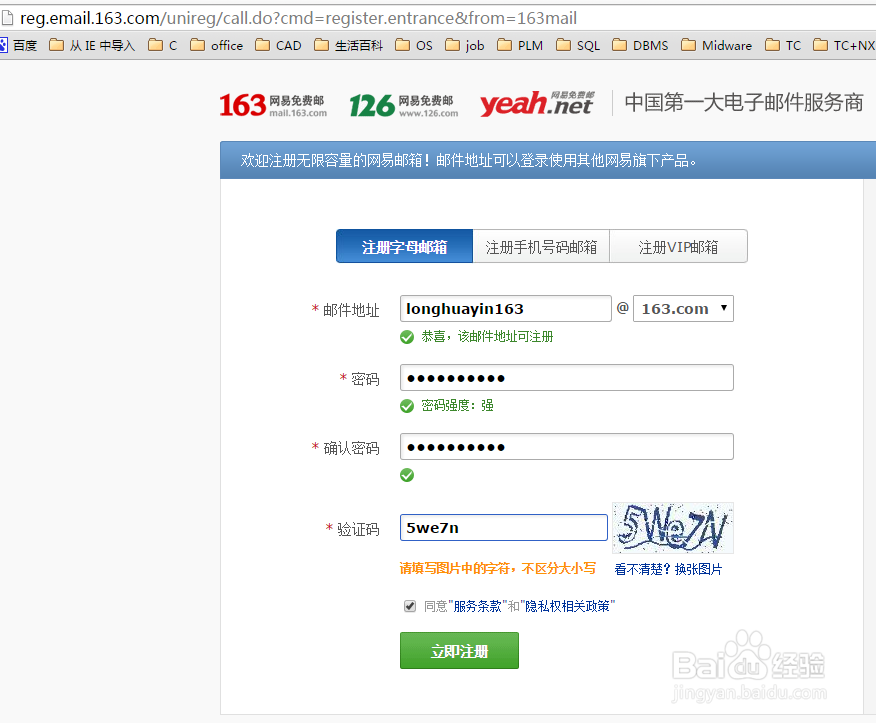The width and height of the screenshot is (876, 723).
Task: Click the 立即注册 registration button
Action: point(459,650)
